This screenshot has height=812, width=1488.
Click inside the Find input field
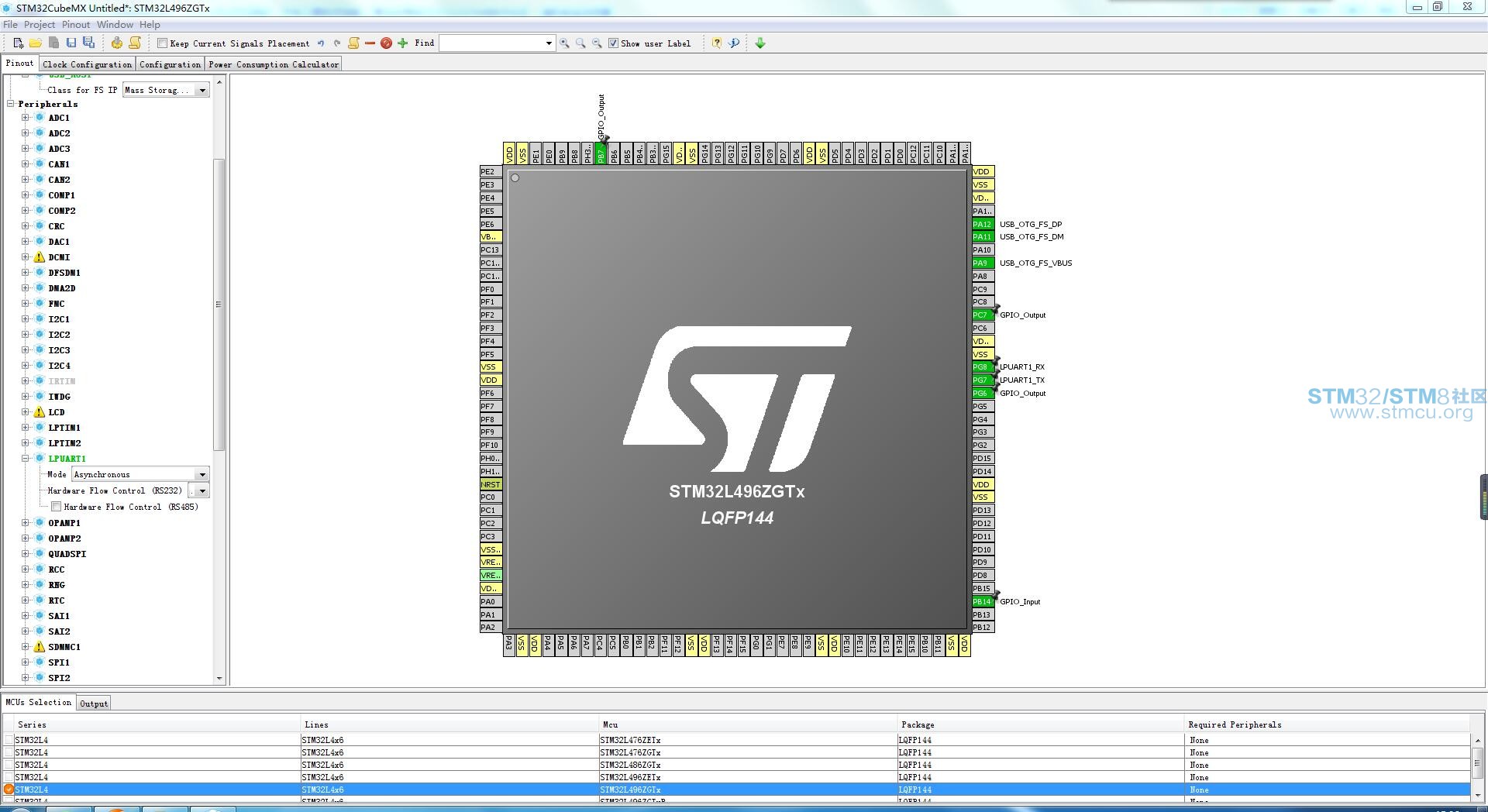491,43
